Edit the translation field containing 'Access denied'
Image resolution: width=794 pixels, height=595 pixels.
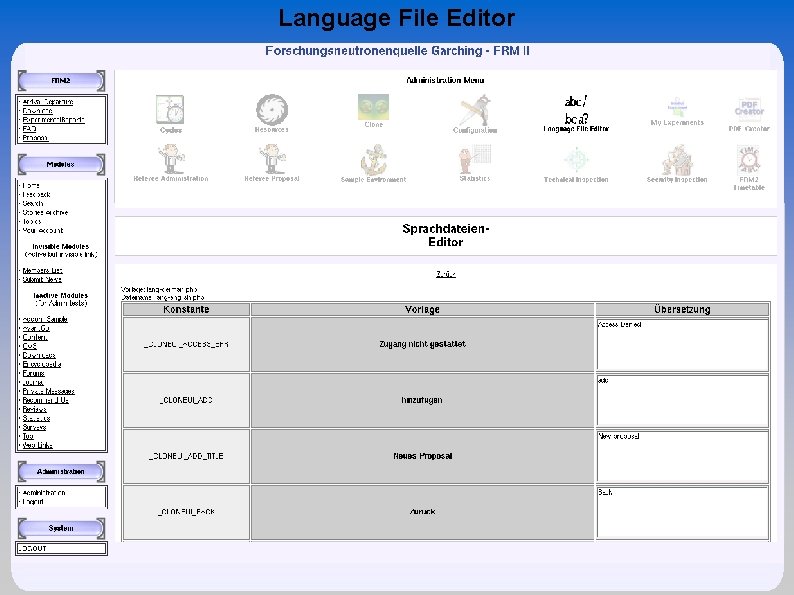point(682,344)
